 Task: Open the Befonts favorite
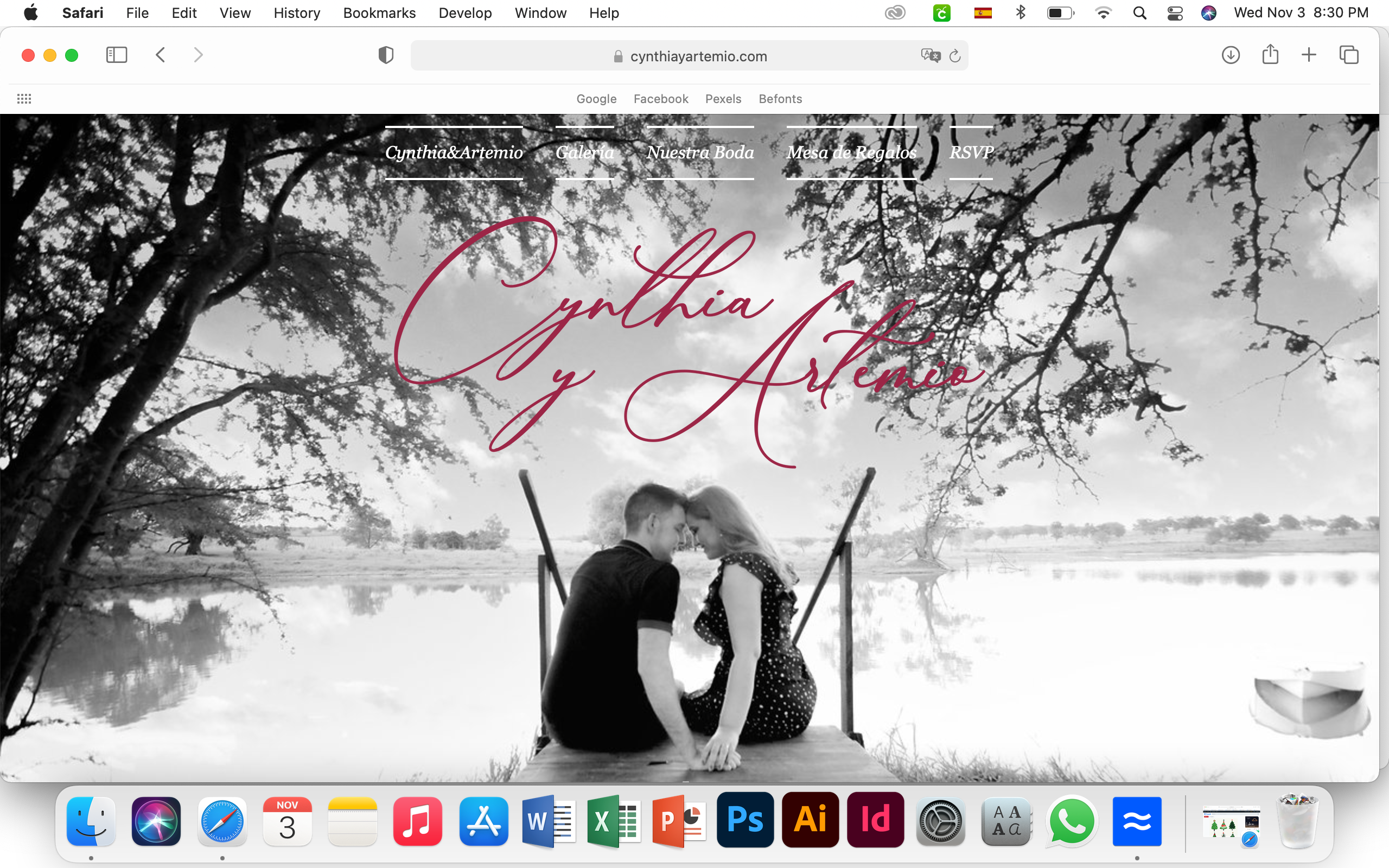(x=780, y=98)
